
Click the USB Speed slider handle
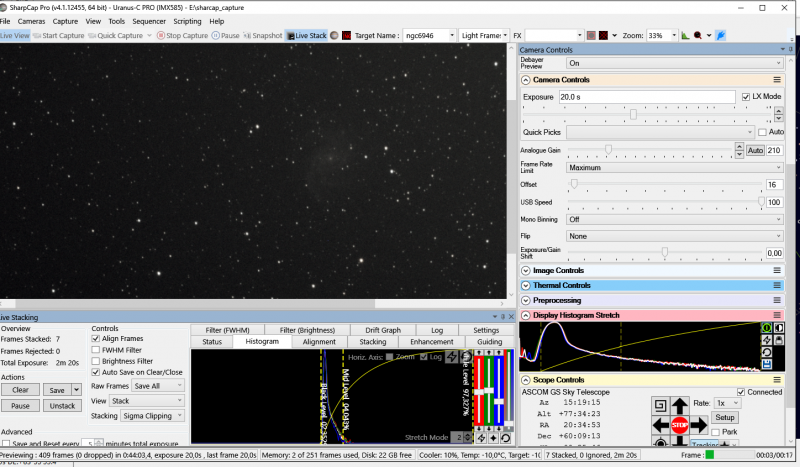tap(761, 202)
